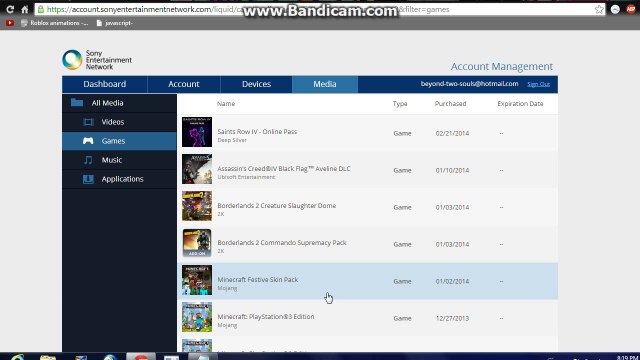Open Minecraft PlayStation 3 Edition thumbnail
Image resolution: width=640 pixels, height=360 pixels.
tap(197, 317)
